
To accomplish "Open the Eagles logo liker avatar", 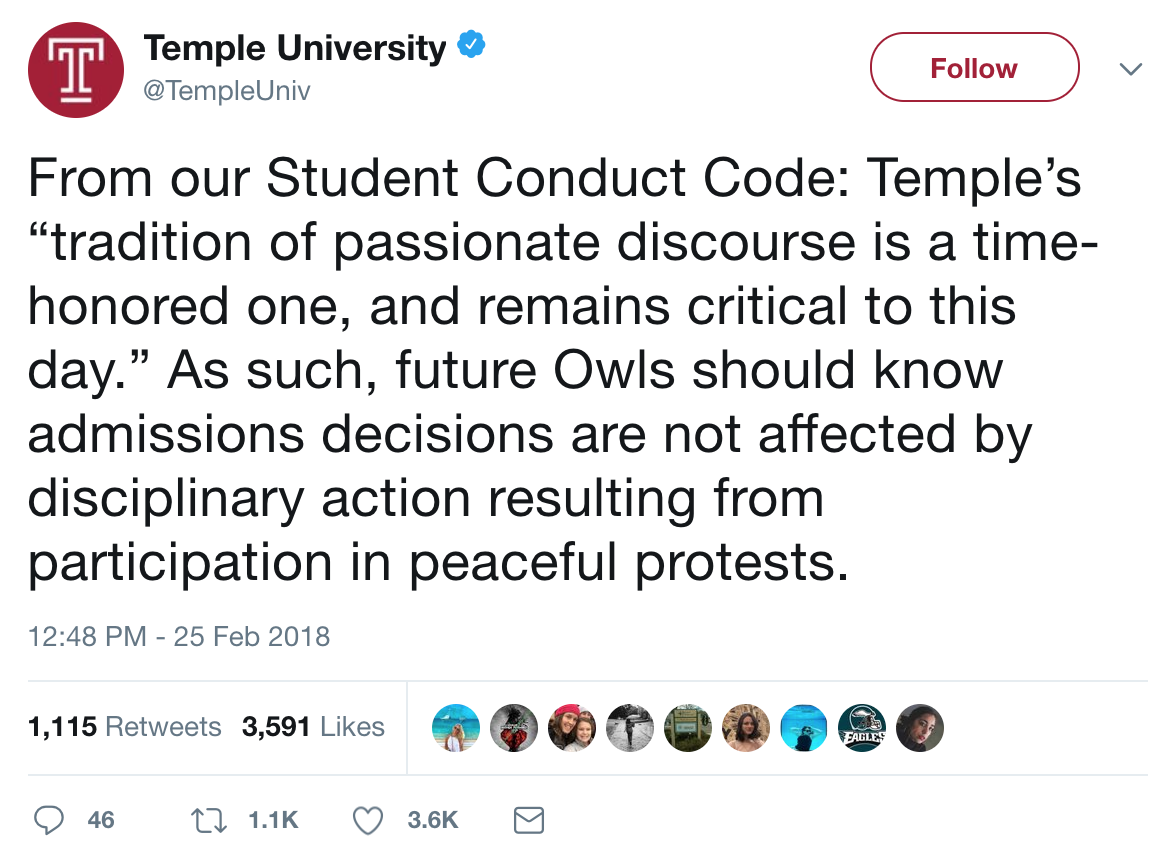I will click(861, 728).
